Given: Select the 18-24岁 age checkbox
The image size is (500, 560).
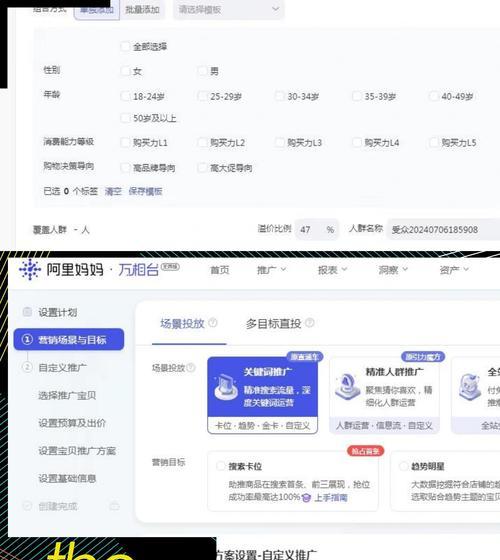Looking at the screenshot, I should pos(125,96).
